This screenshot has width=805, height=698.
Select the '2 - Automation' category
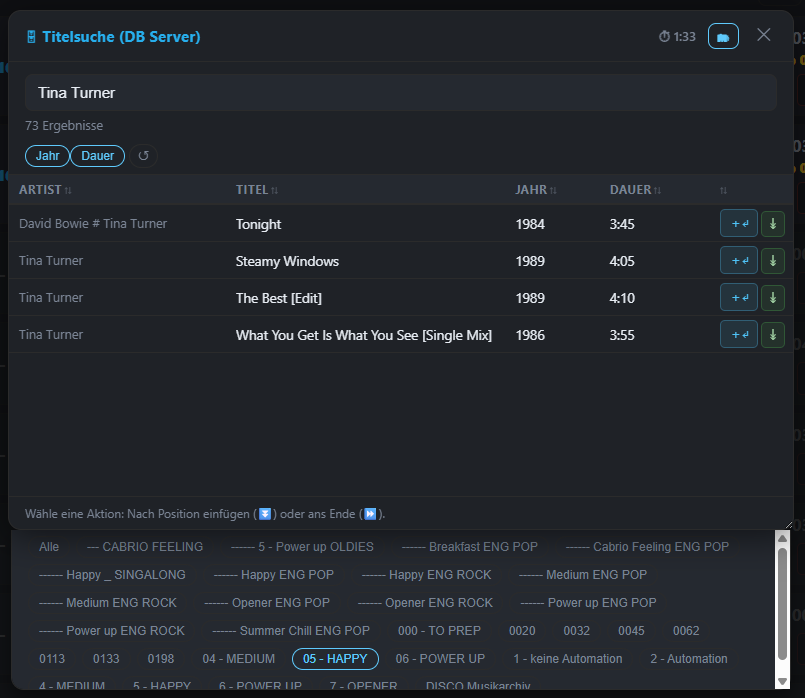click(688, 658)
